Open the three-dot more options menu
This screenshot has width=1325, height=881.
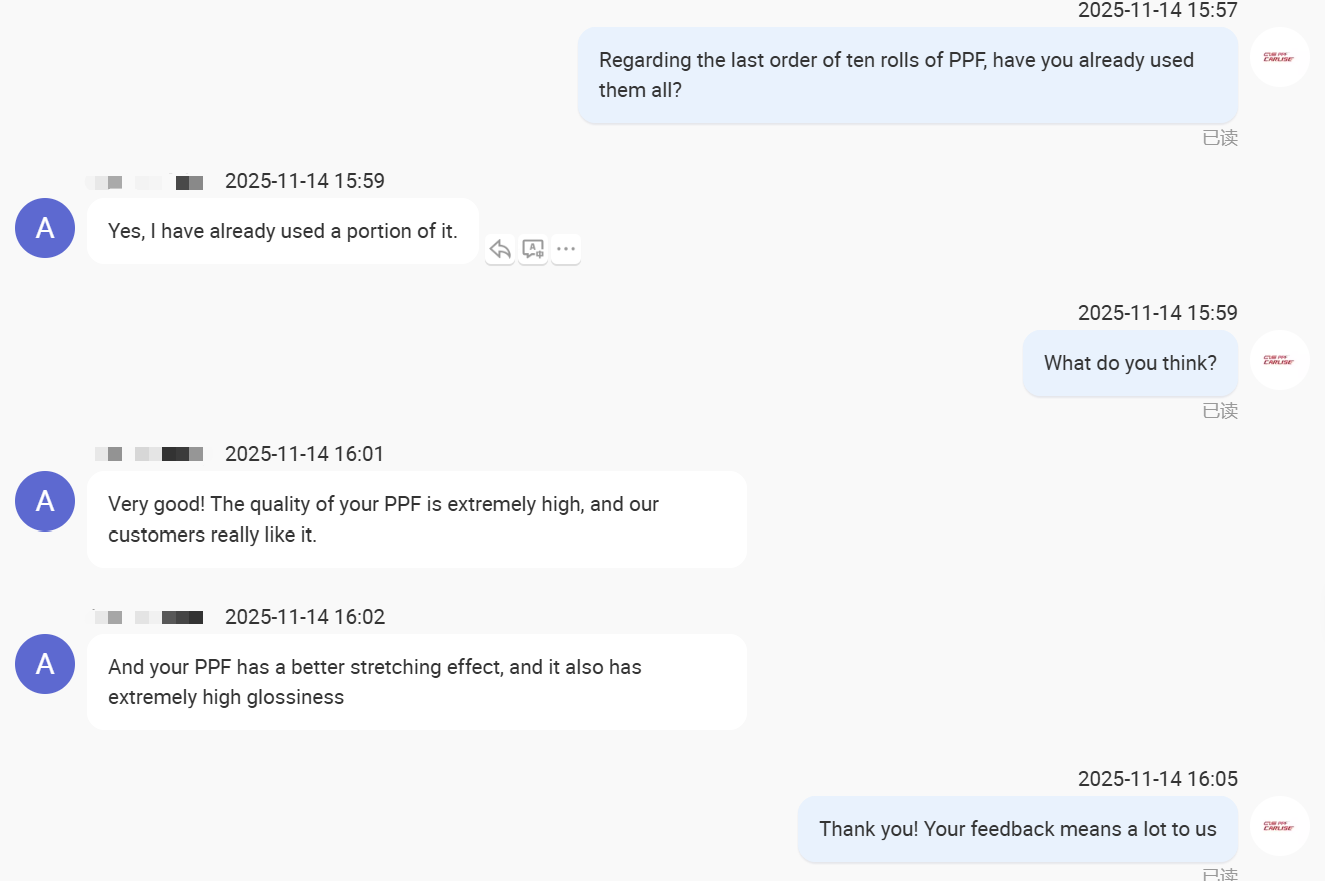tap(566, 249)
